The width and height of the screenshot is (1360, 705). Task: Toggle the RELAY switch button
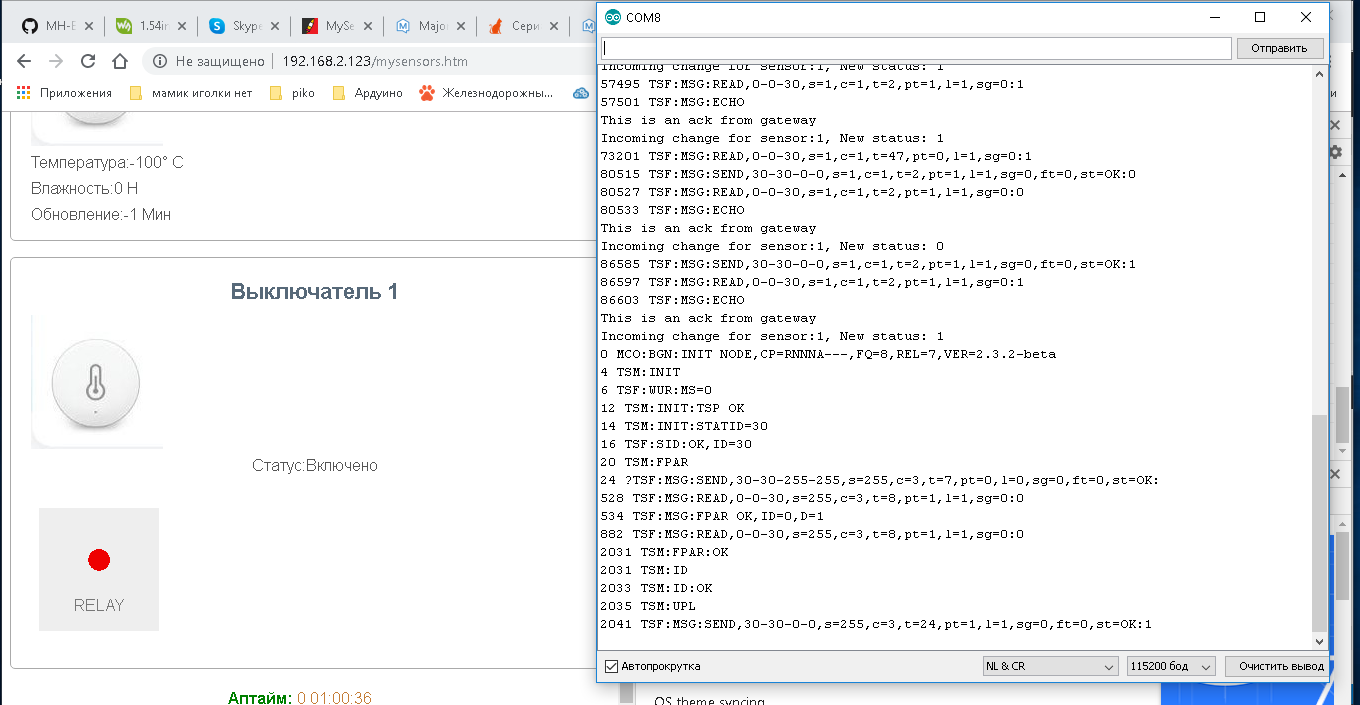coord(99,569)
